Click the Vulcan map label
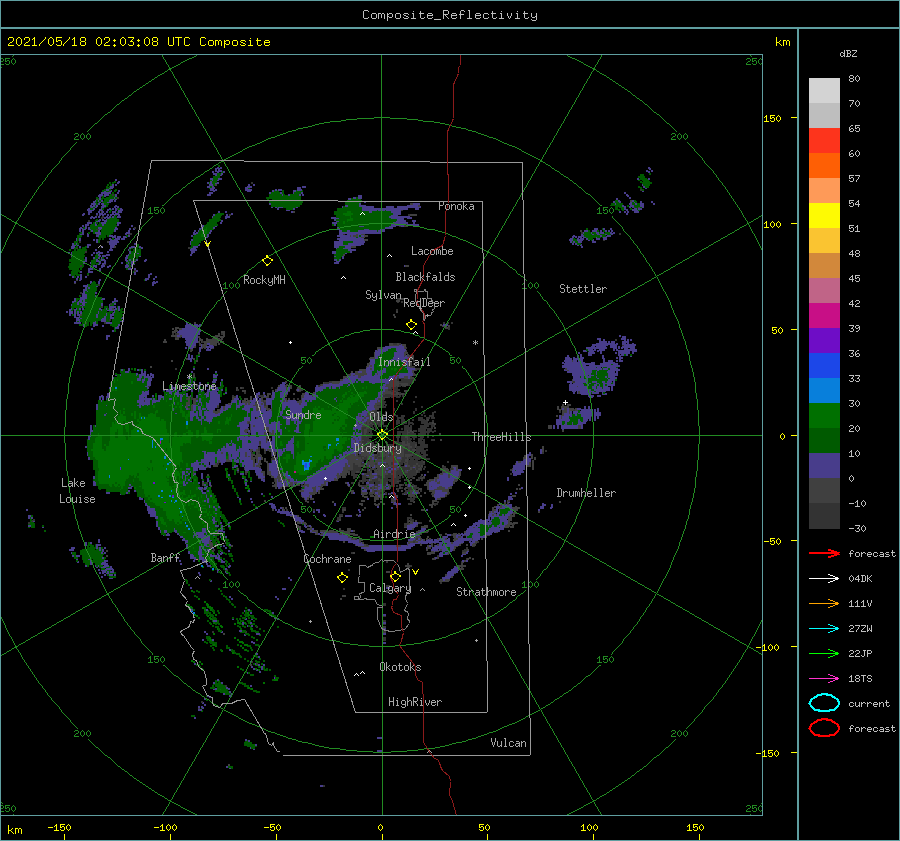900x841 pixels. coord(508,743)
